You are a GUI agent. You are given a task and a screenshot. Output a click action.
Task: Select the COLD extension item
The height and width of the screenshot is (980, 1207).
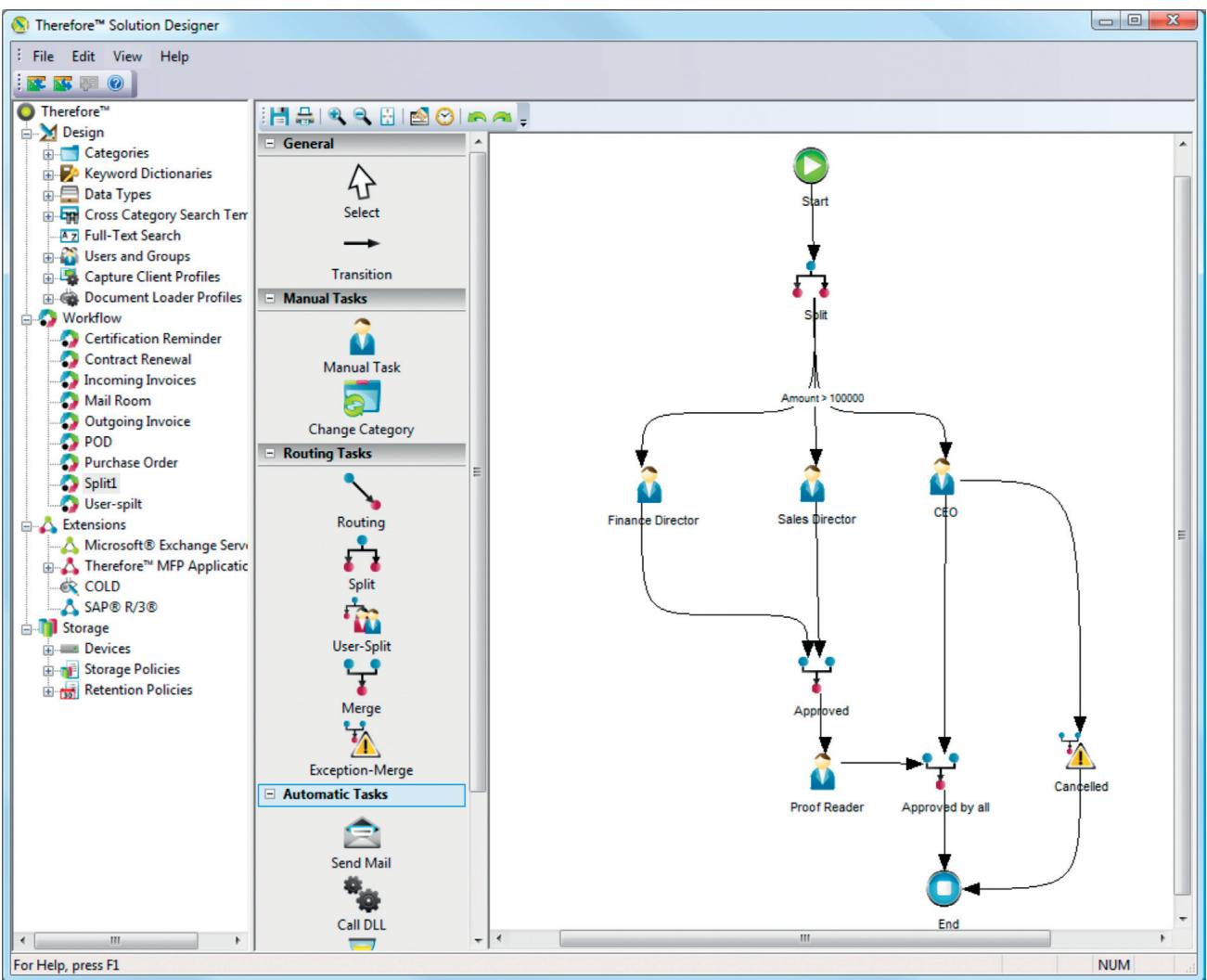(102, 587)
